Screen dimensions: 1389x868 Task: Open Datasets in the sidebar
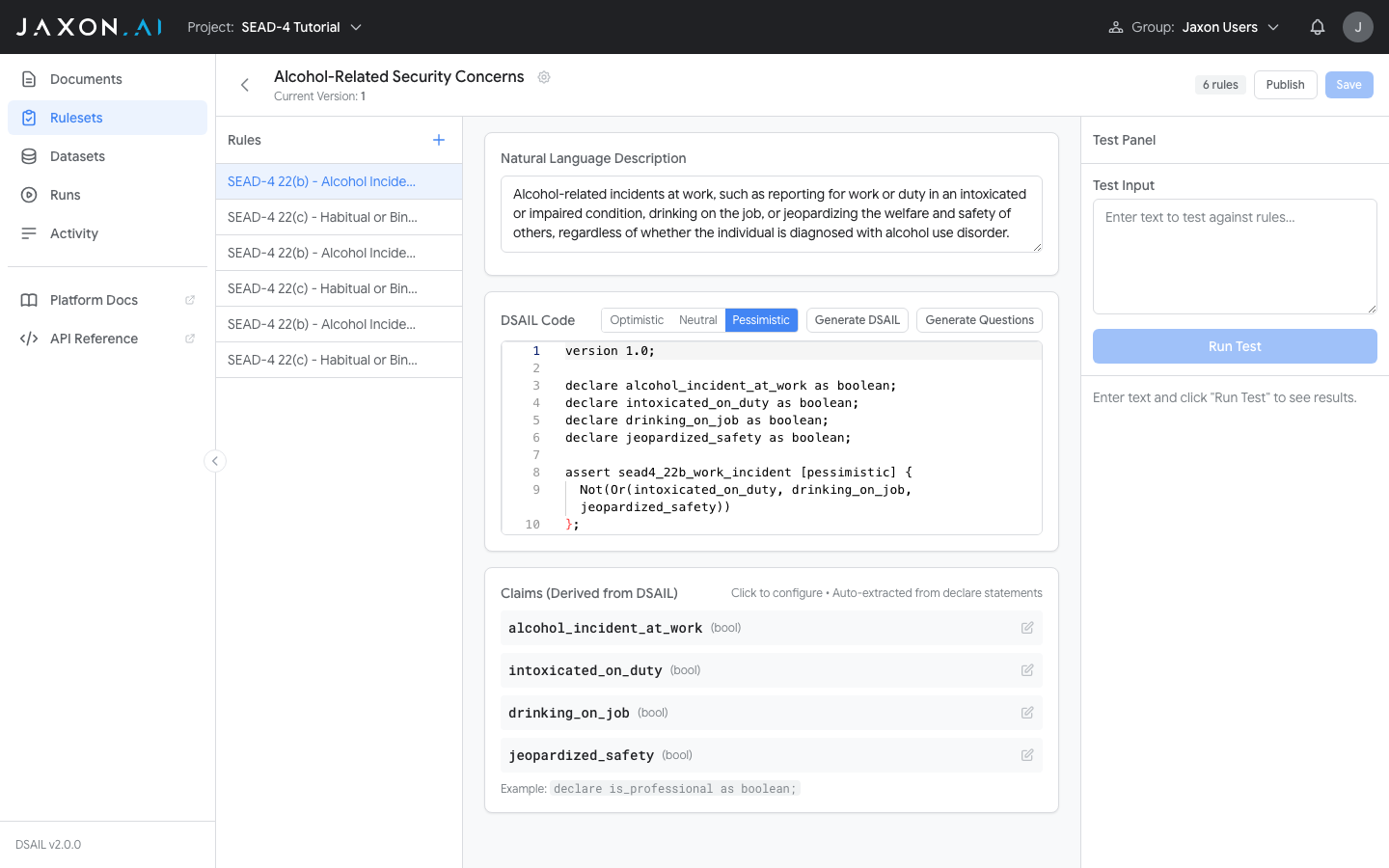point(77,156)
